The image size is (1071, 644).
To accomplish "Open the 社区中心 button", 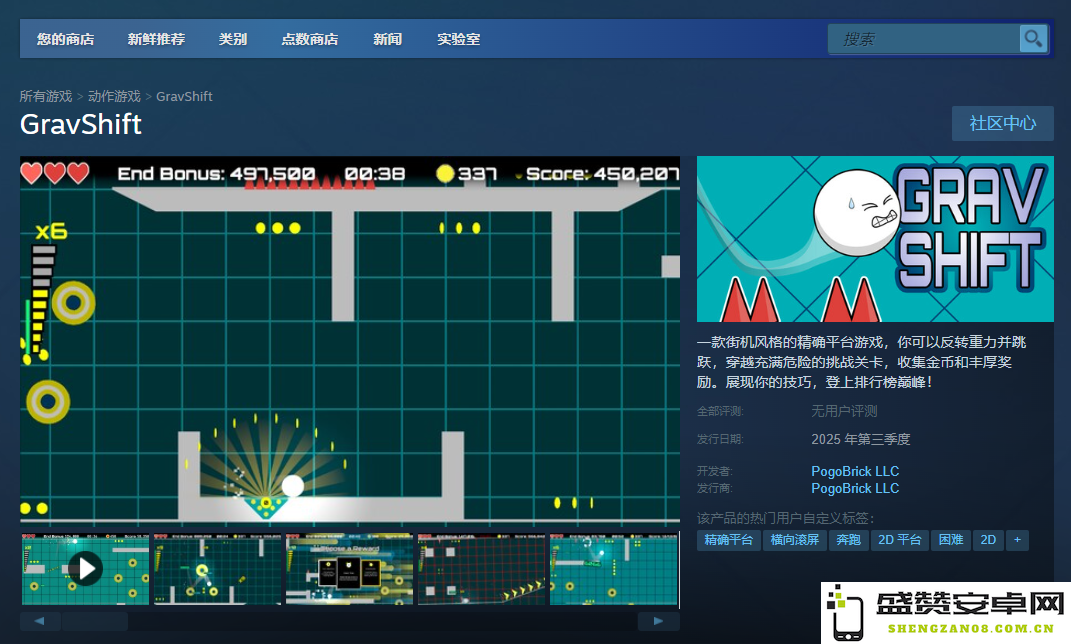I will pos(1003,124).
